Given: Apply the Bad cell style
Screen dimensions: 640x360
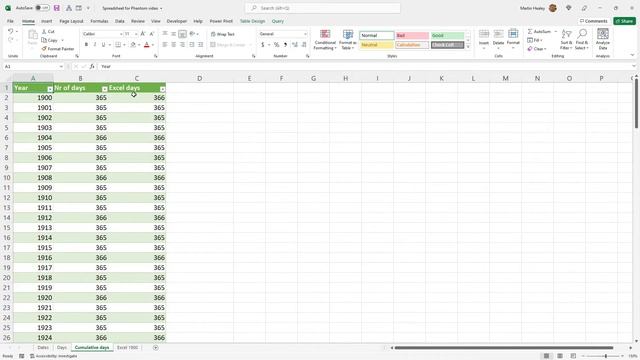Looking at the screenshot, I should coord(412,36).
